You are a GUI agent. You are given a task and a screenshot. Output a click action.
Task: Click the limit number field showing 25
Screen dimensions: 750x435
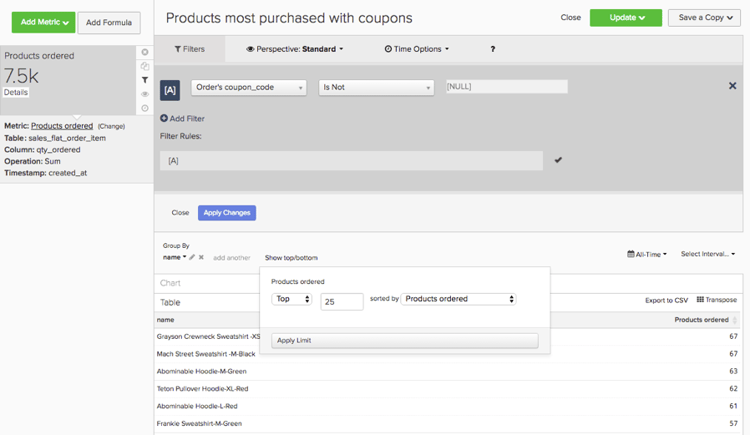point(341,300)
